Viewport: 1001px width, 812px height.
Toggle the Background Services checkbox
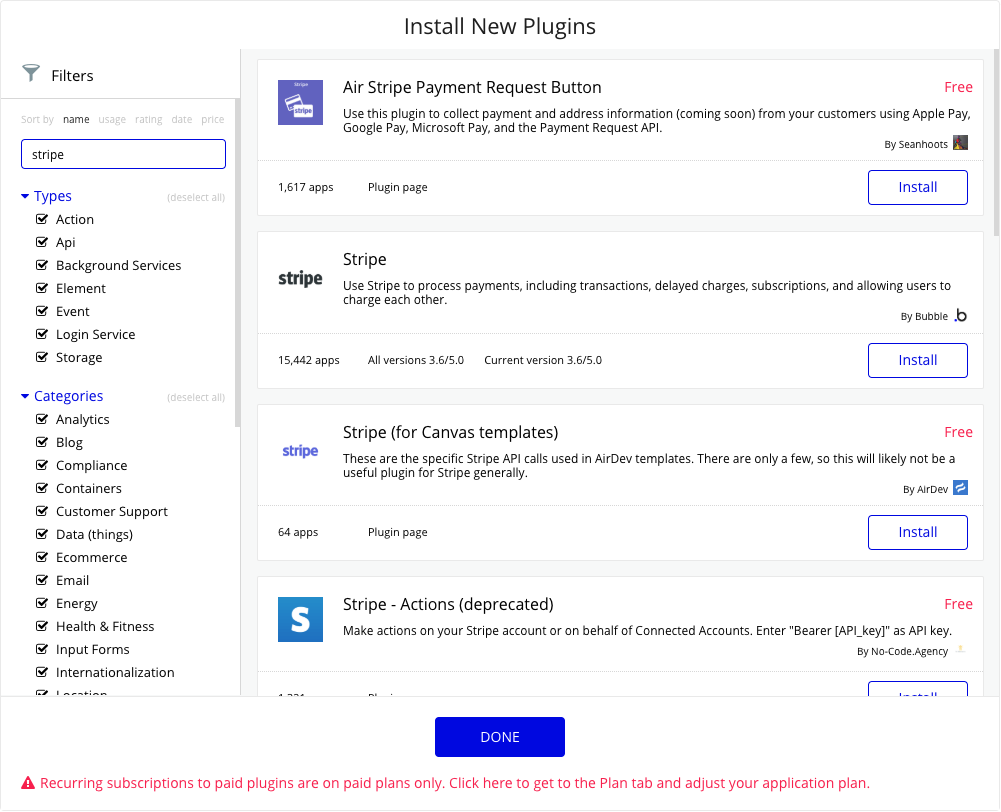coord(42,265)
